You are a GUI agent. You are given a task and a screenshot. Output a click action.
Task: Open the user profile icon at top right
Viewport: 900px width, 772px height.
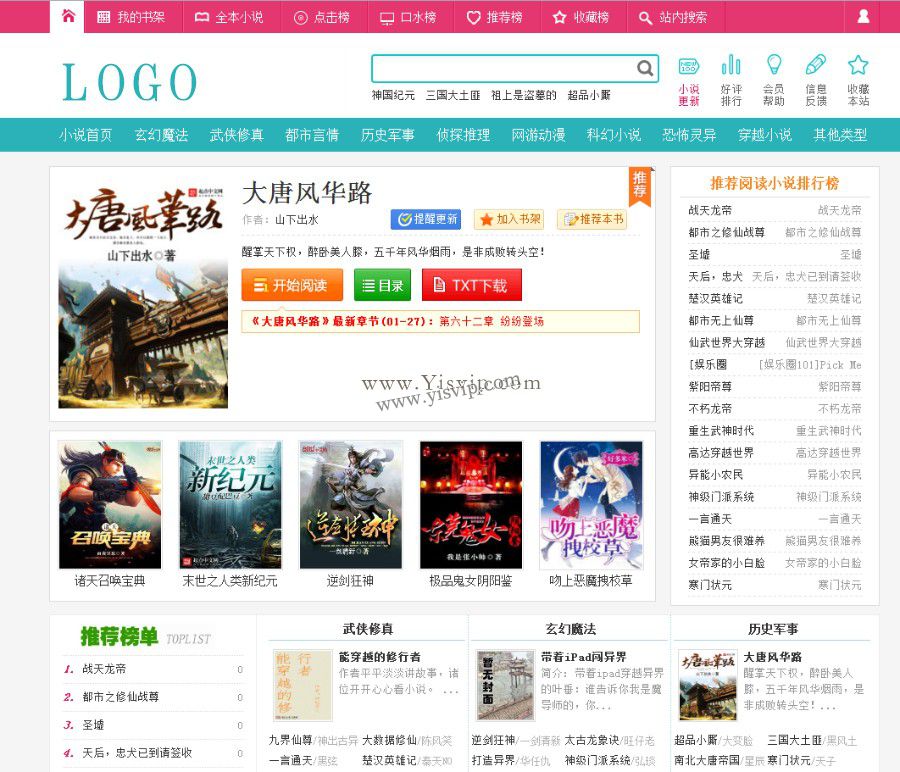point(862,16)
